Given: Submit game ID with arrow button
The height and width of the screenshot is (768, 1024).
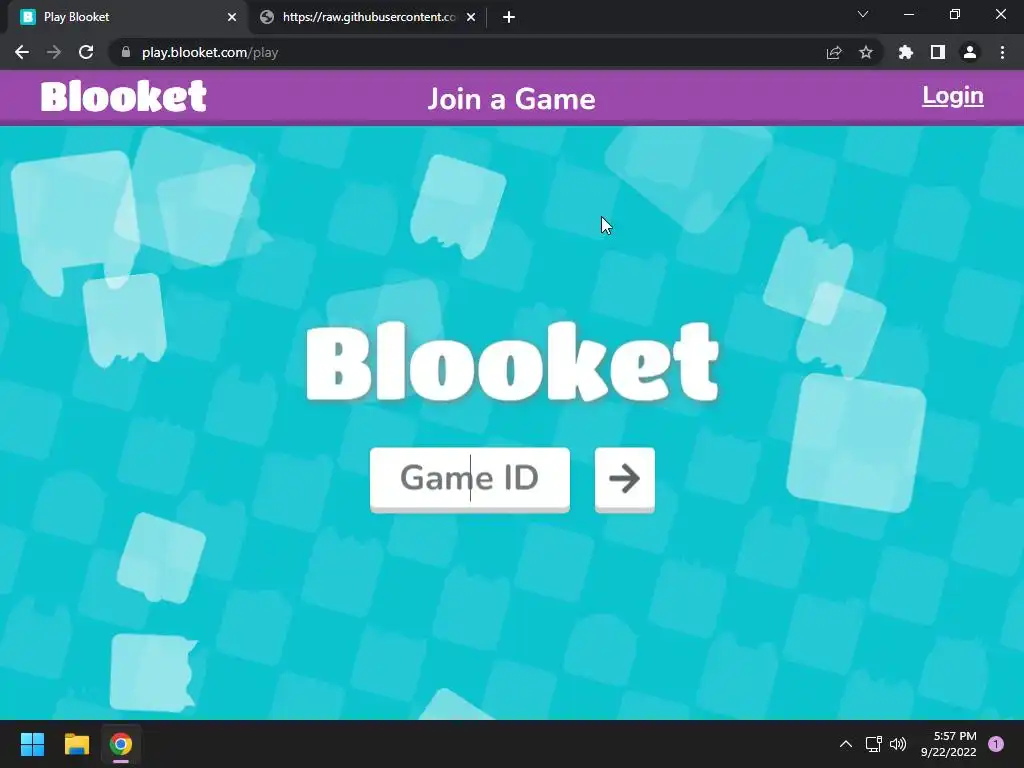Looking at the screenshot, I should [x=624, y=479].
